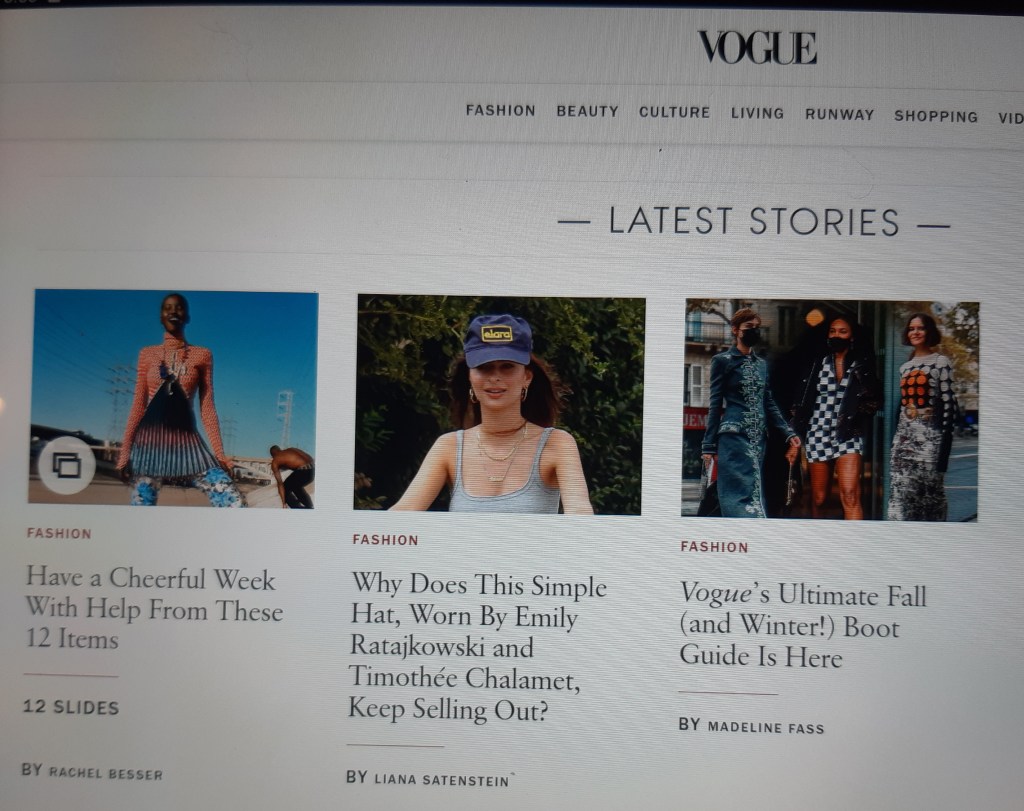Open the Fashion menu item
The image size is (1024, 811).
point(500,110)
